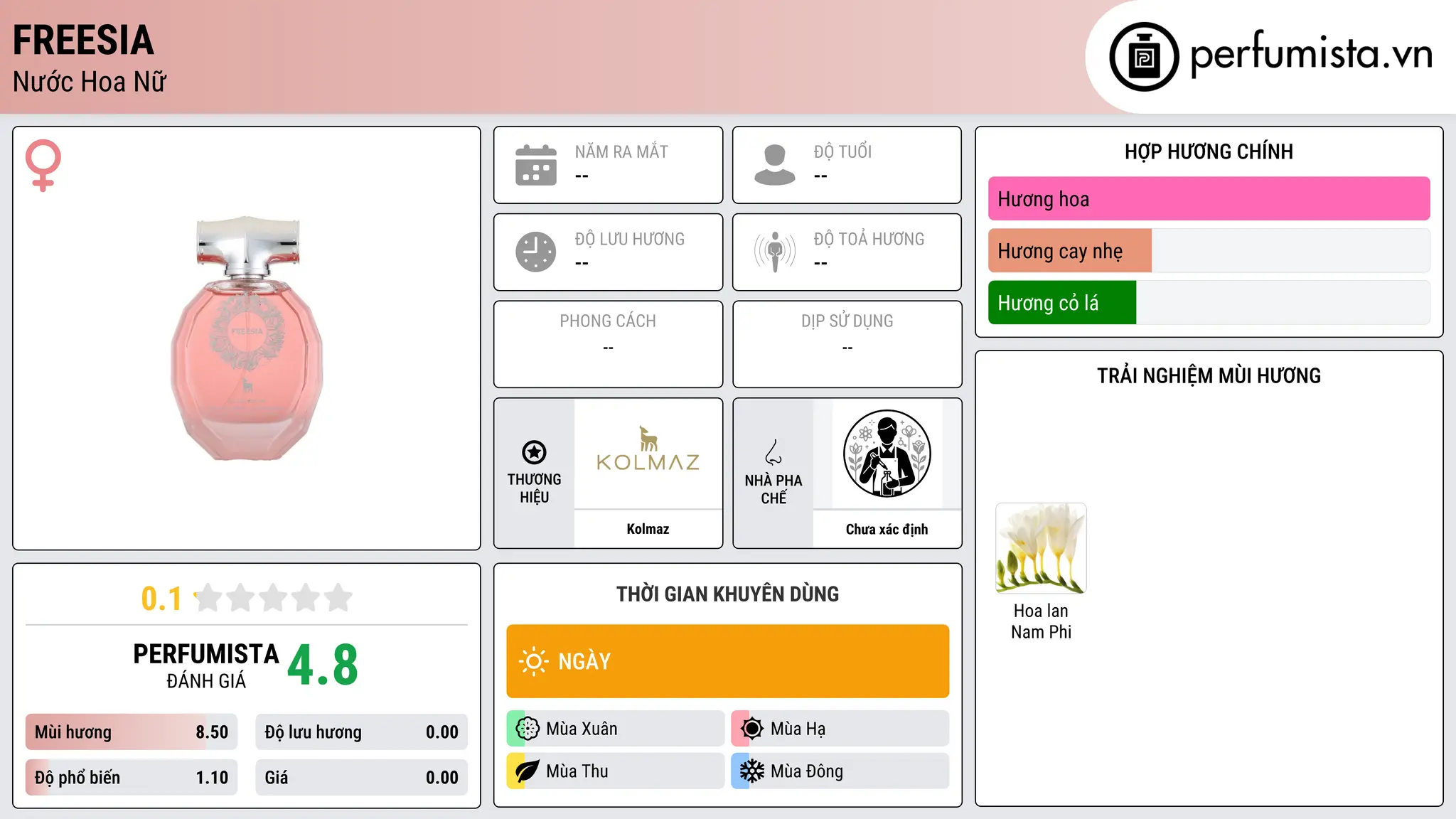Click the Hương cỏ lá accord bar
This screenshot has height=819, width=1456.
click(x=1209, y=303)
